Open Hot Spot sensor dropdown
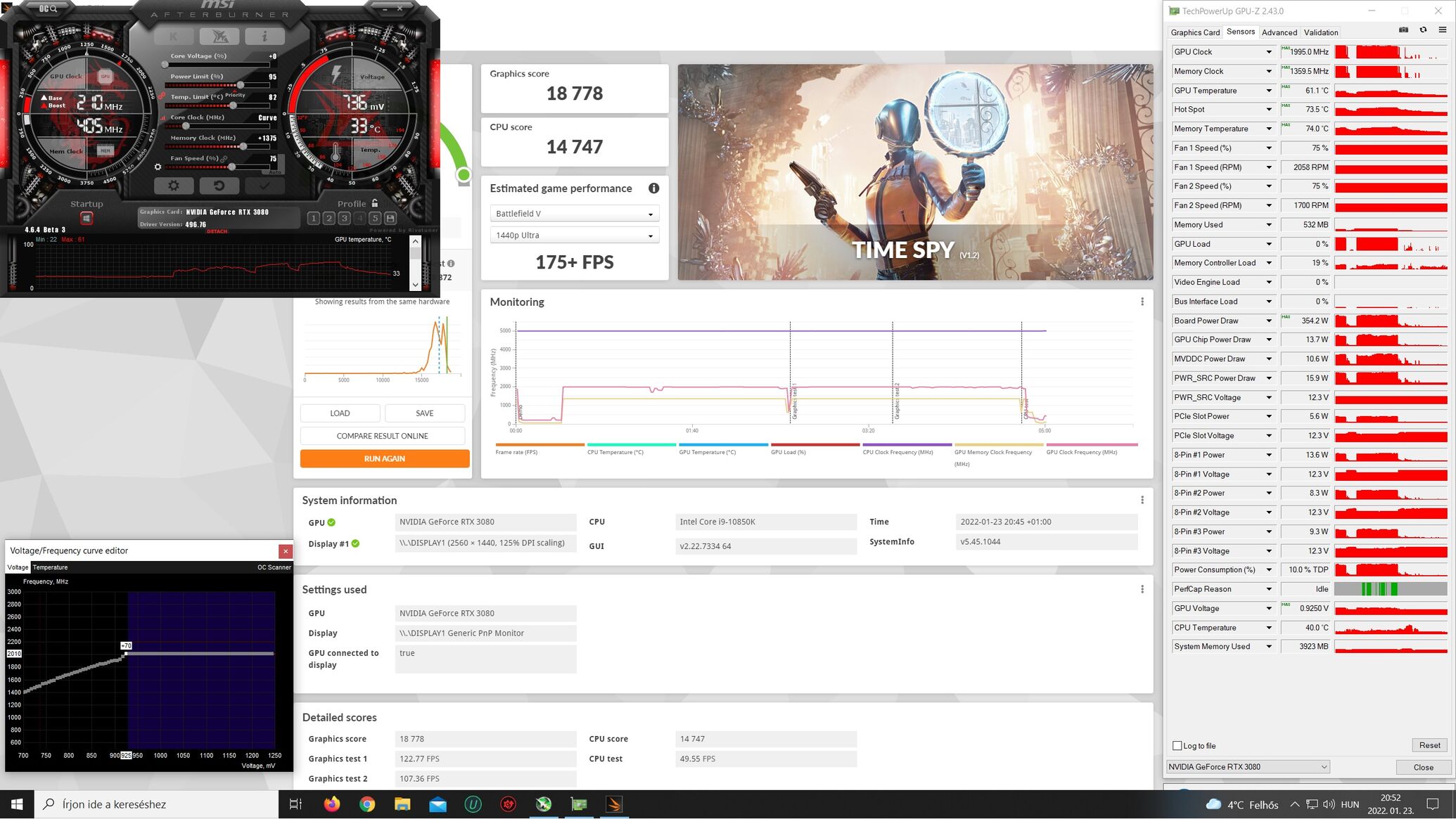Image resolution: width=1456 pixels, height=819 pixels. tap(1269, 110)
